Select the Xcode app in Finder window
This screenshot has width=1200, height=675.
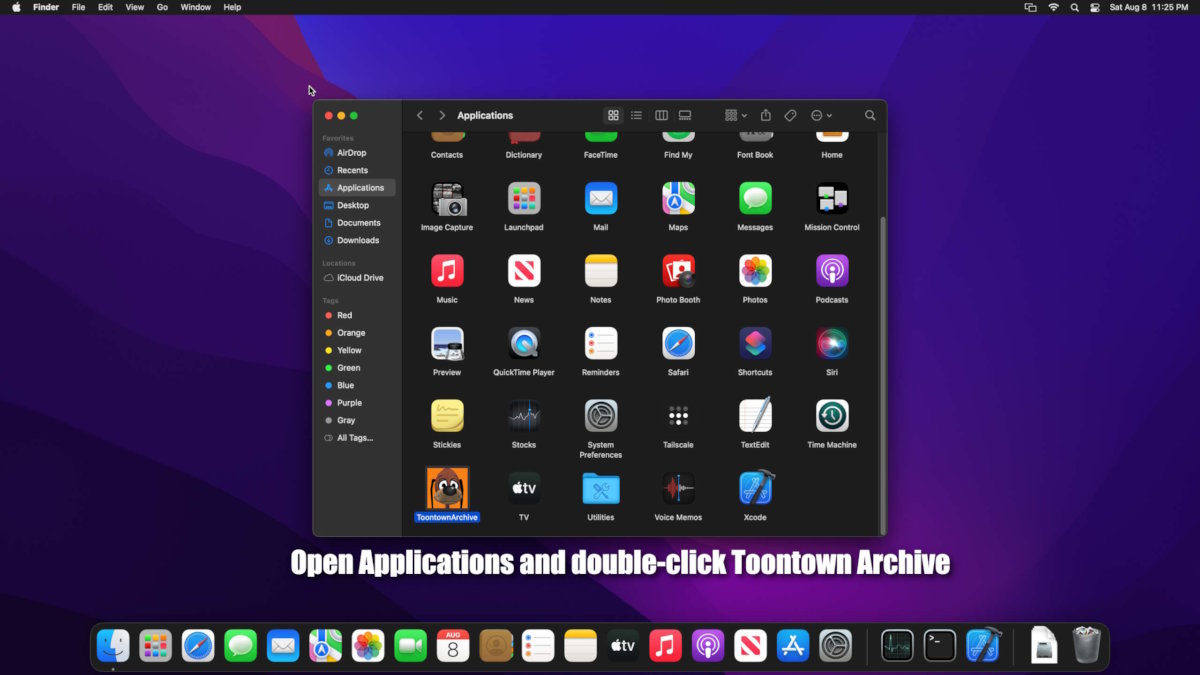point(756,487)
